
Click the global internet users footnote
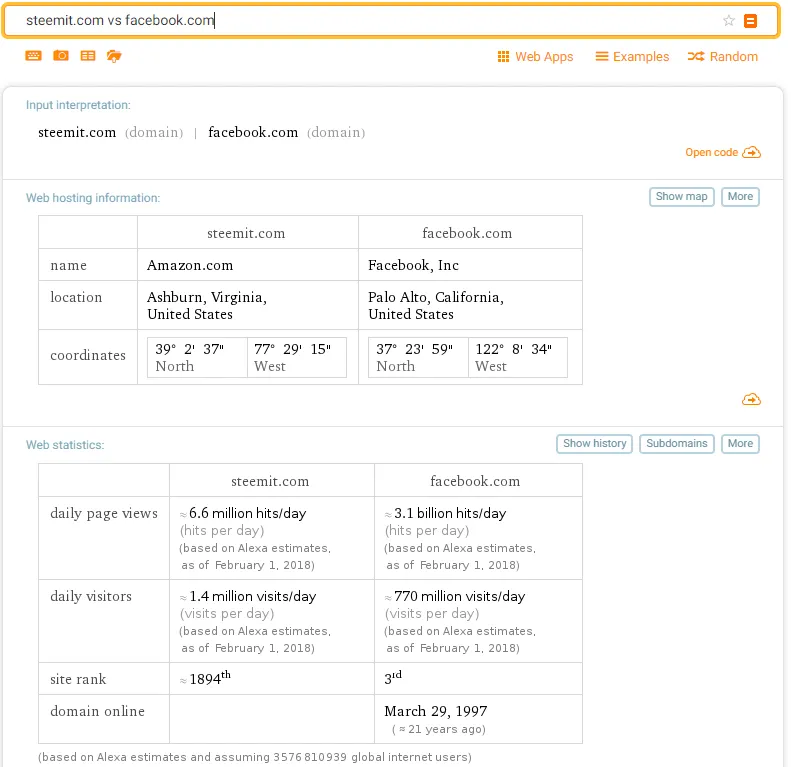click(255, 757)
